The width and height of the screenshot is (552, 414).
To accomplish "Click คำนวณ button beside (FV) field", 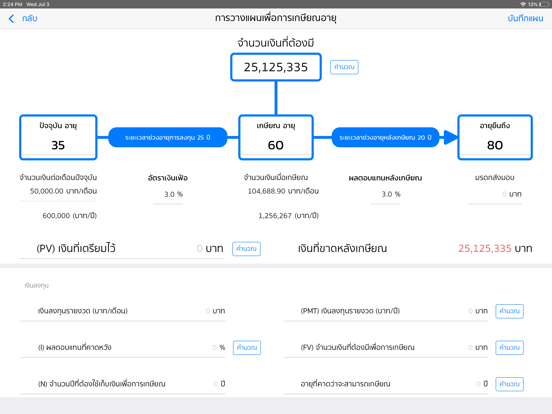I will point(509,347).
